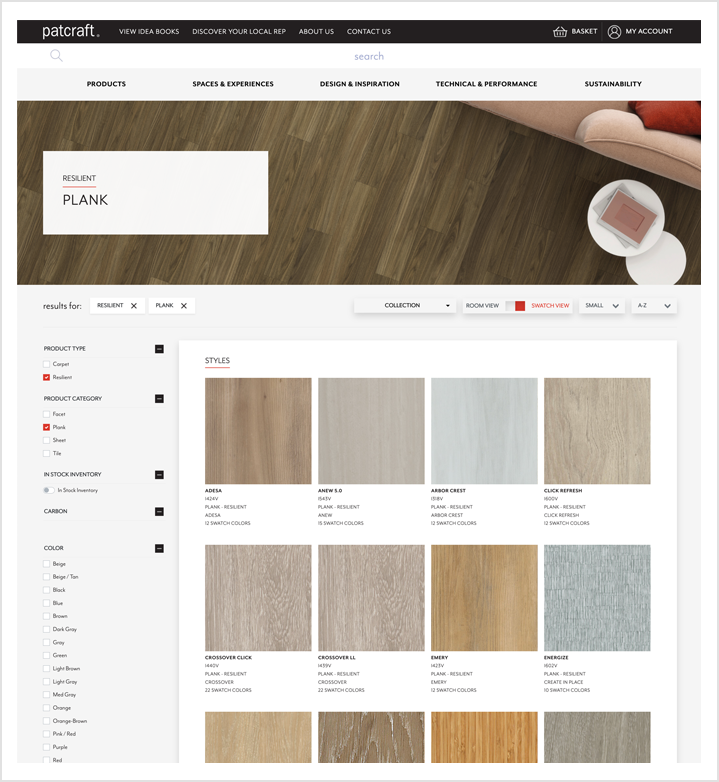Open the Small size dropdown
The image size is (719, 782).
tap(602, 306)
